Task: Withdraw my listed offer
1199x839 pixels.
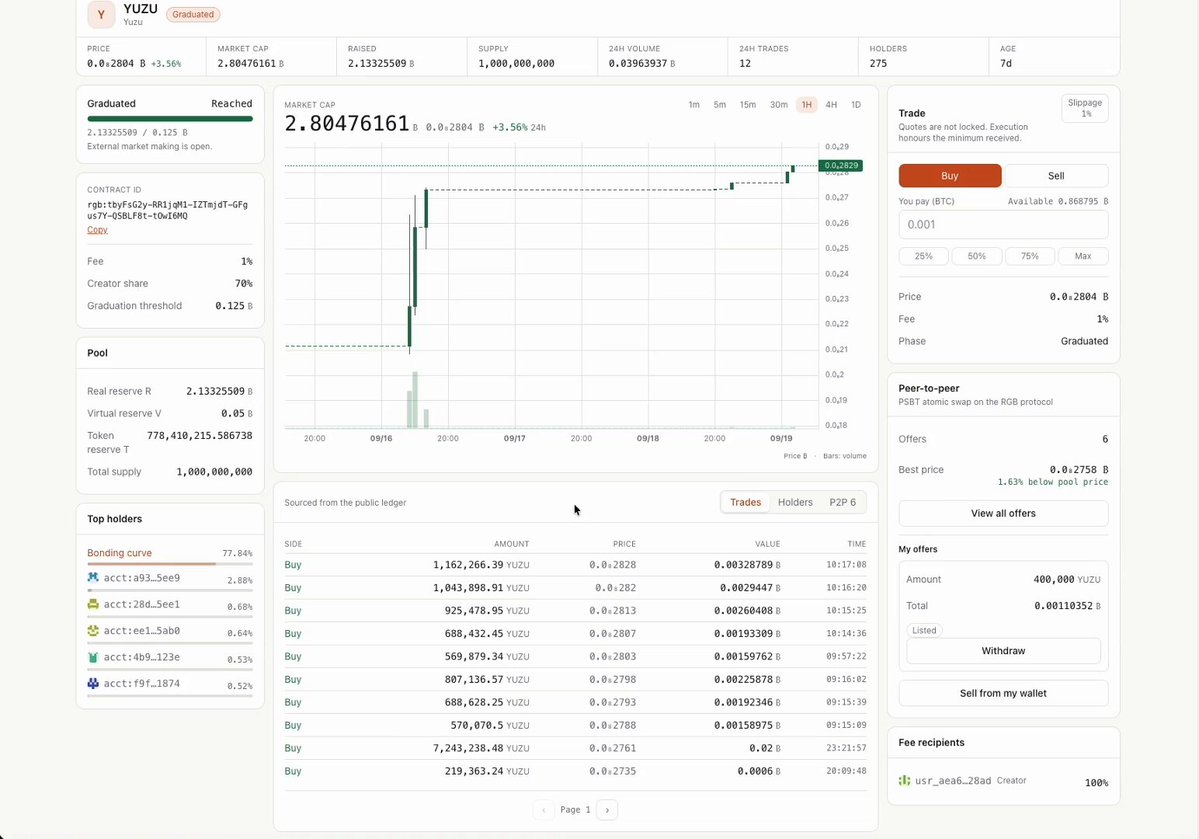Action: [1003, 651]
